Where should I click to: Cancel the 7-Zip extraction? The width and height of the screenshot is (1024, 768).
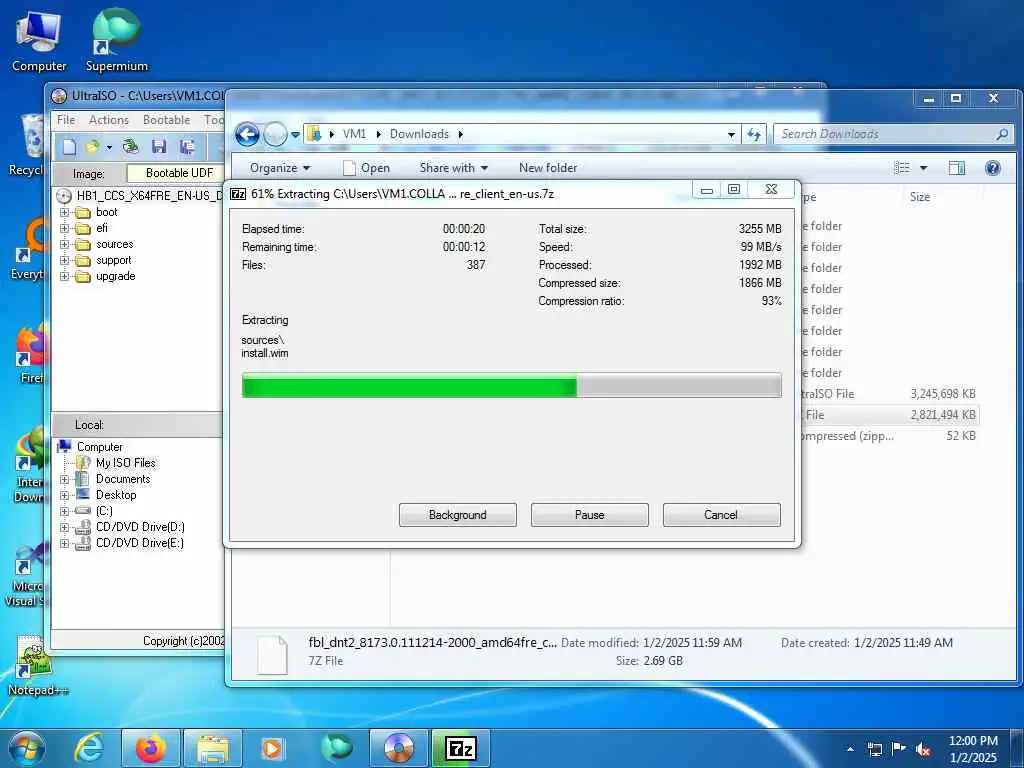click(x=721, y=515)
